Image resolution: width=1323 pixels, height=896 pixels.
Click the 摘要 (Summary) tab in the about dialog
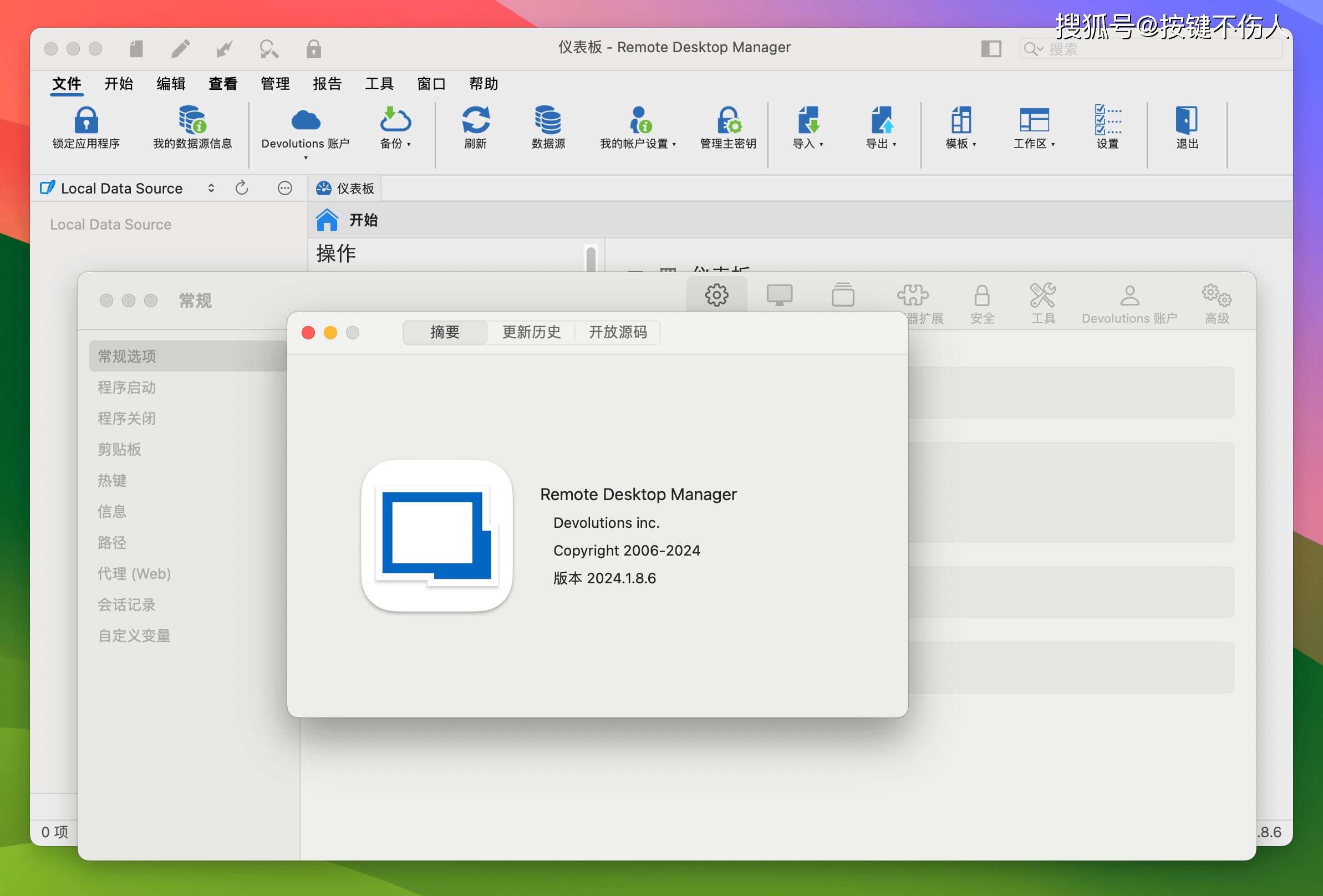[x=443, y=333]
